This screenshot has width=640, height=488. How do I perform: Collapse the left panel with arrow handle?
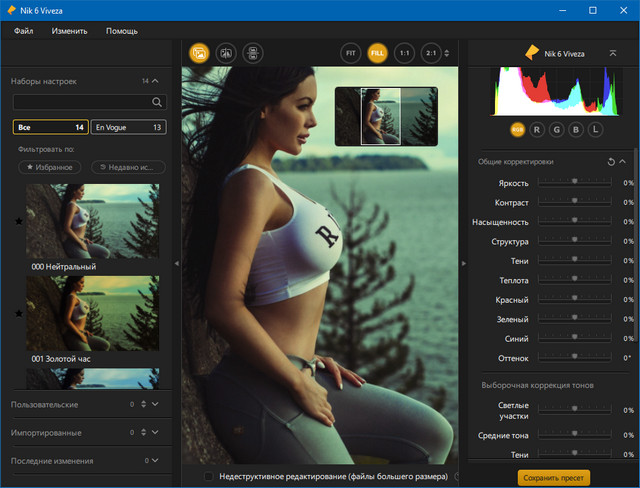pyautogui.click(x=176, y=263)
